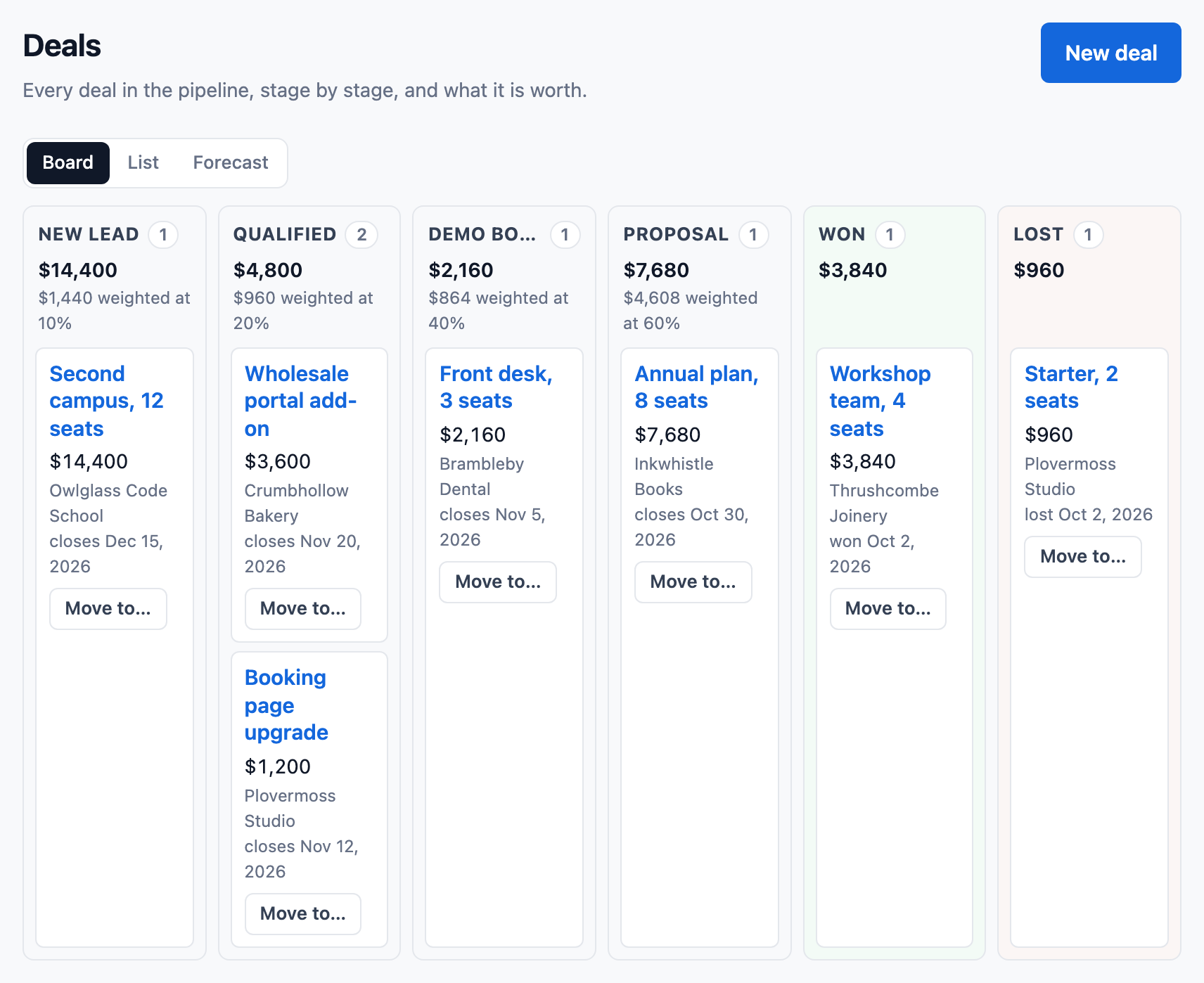Click '$4,608 weighted at 60%' text
This screenshot has width=1204, height=983.
[x=691, y=311]
